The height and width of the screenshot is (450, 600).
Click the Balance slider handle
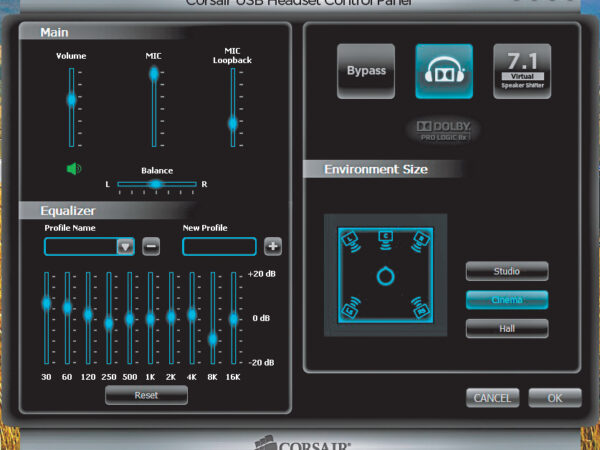pyautogui.click(x=156, y=184)
